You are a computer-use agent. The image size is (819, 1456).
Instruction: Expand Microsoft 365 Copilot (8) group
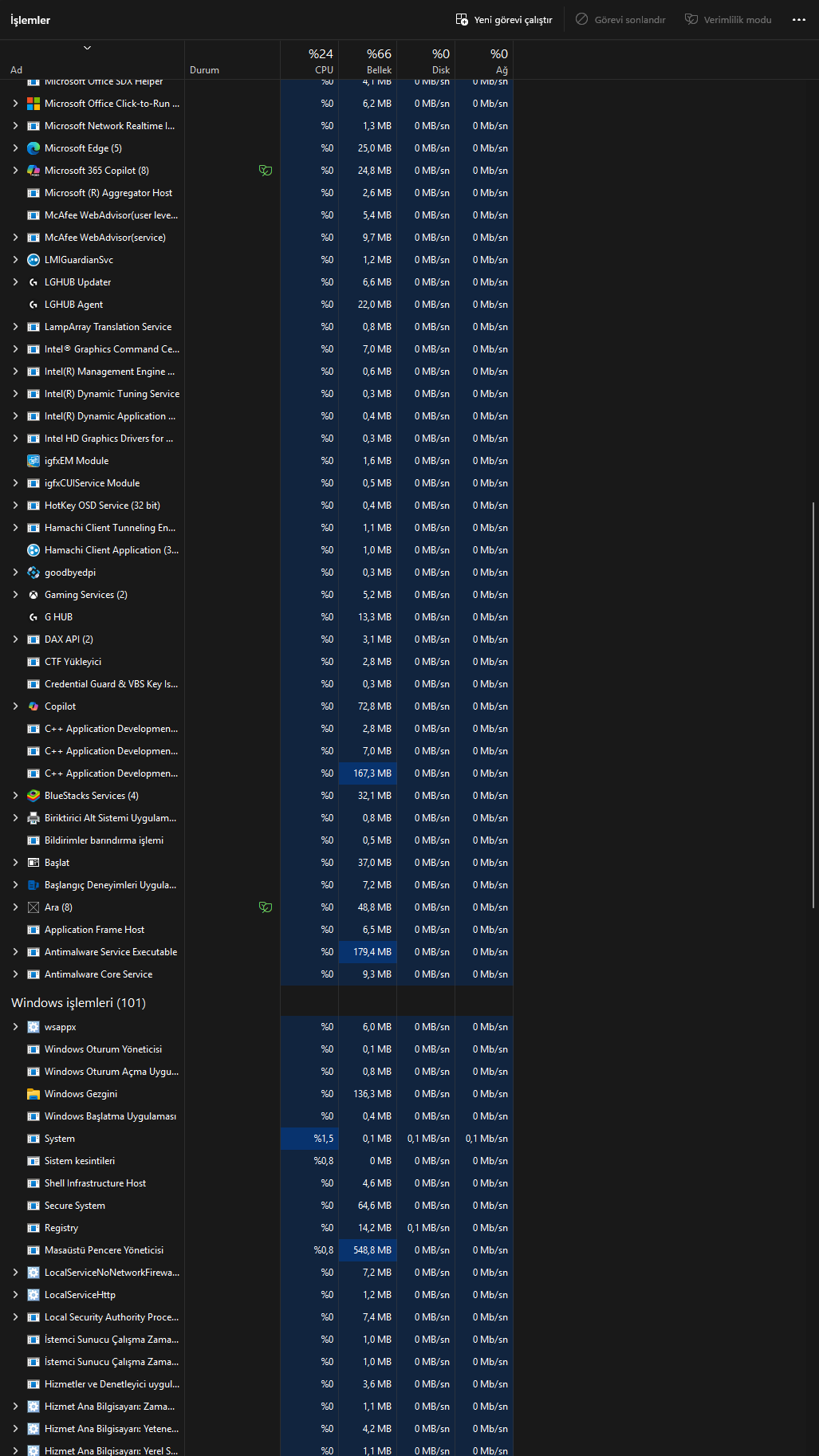tap(15, 171)
